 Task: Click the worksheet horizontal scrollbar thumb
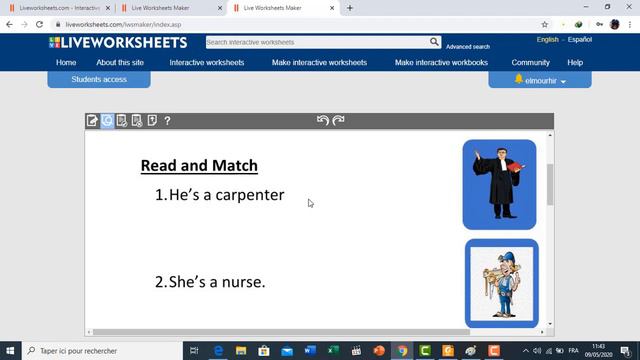(281, 332)
